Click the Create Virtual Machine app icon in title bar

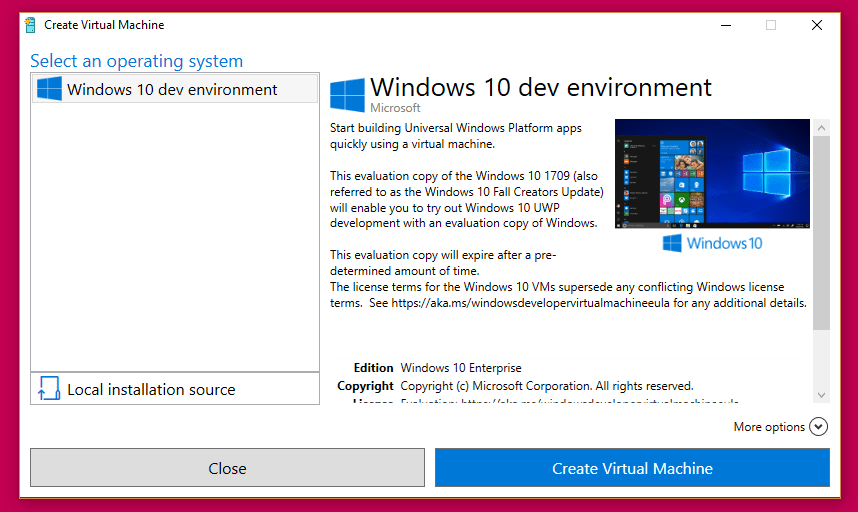pos(30,25)
